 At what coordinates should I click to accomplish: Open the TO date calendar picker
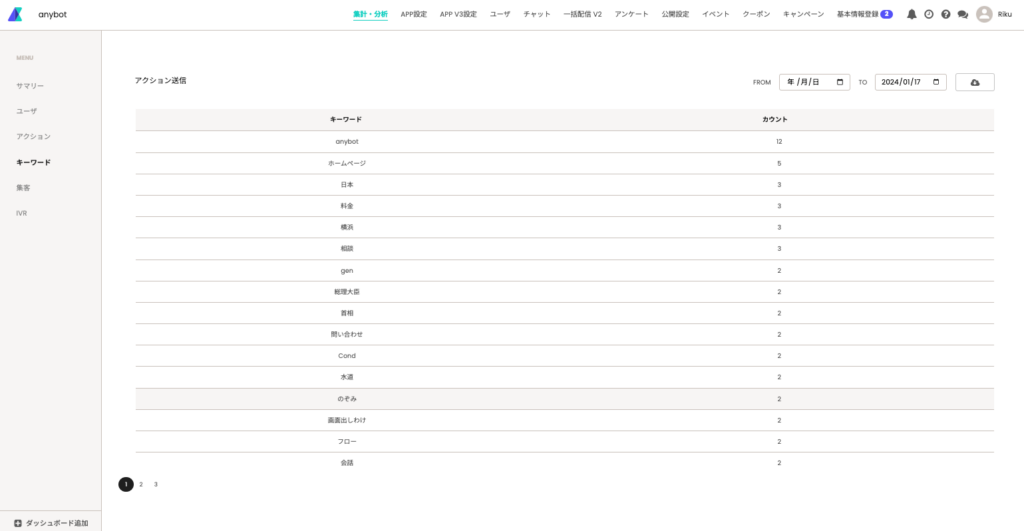pyautogui.click(x=936, y=82)
